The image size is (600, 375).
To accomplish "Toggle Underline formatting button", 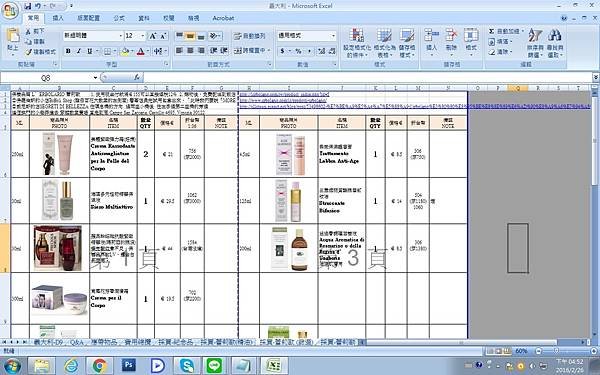I will 90,51.
